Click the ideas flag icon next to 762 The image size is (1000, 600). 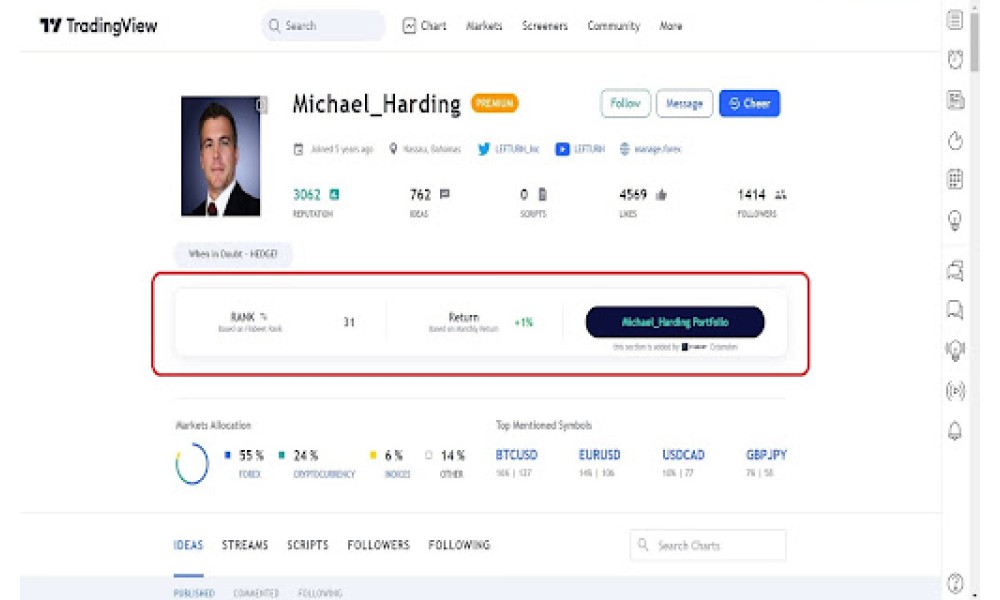click(445, 194)
